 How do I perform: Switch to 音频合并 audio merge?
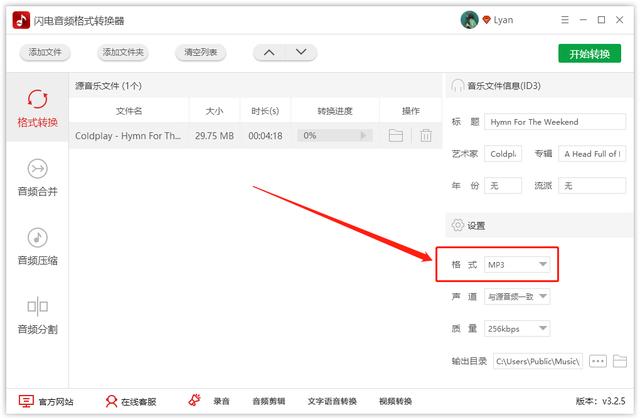(x=38, y=178)
